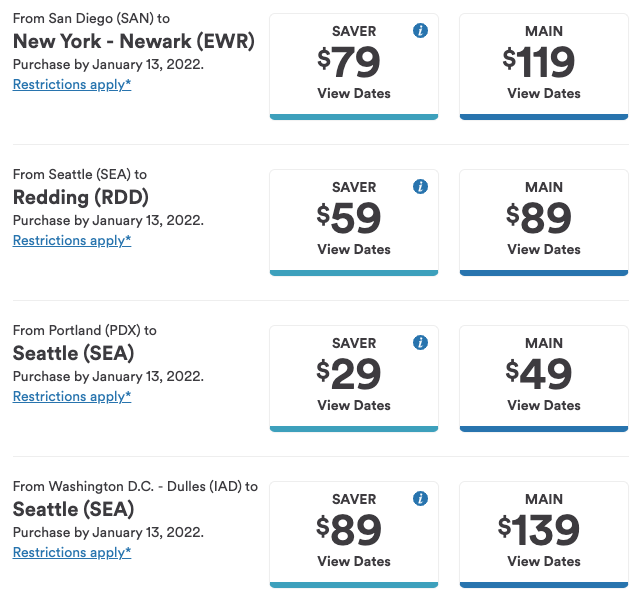633x598 pixels.
Task: Choose $119 Main fare to Newark
Action: coord(544,67)
